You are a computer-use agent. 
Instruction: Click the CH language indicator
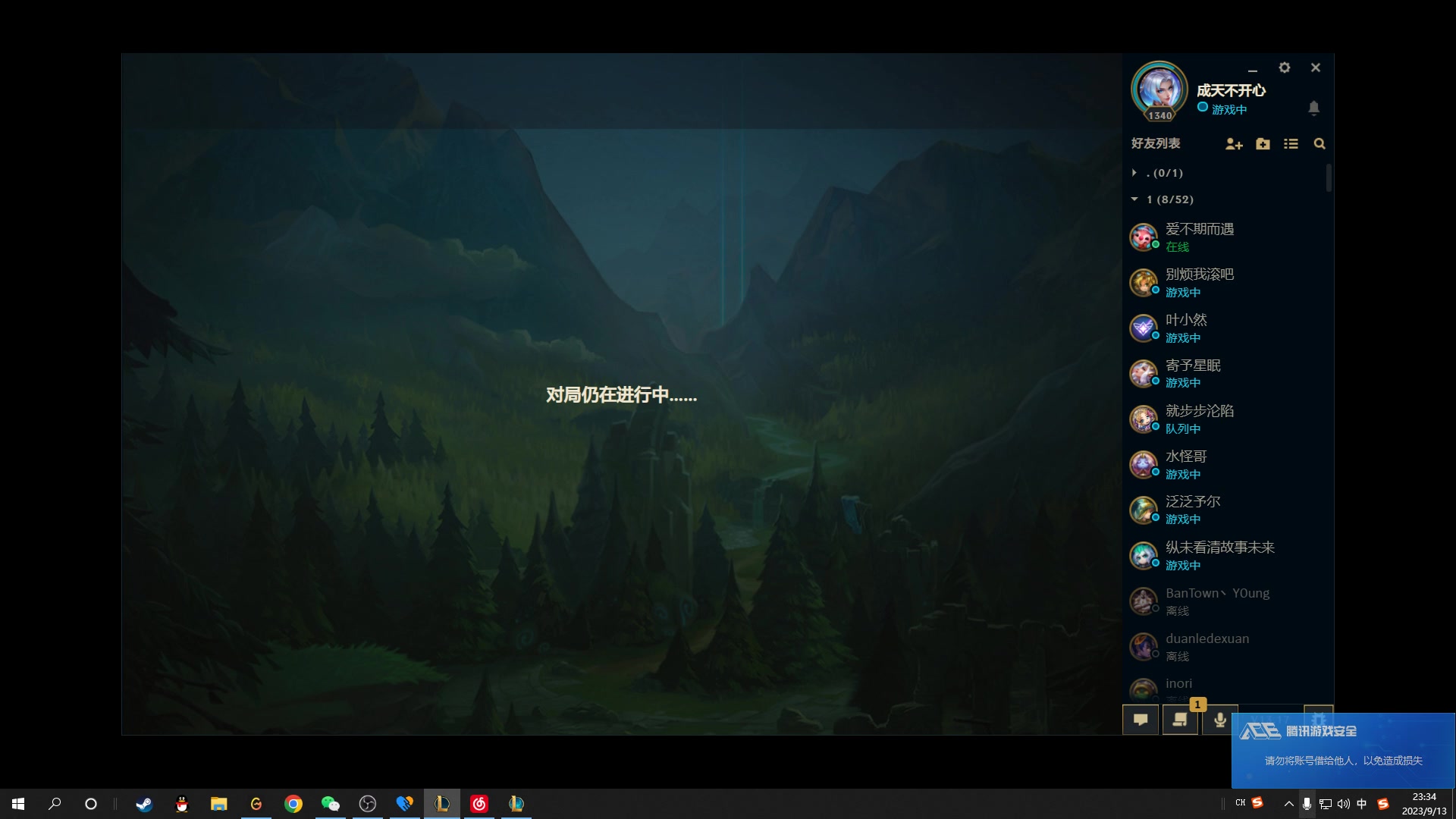click(x=1241, y=802)
